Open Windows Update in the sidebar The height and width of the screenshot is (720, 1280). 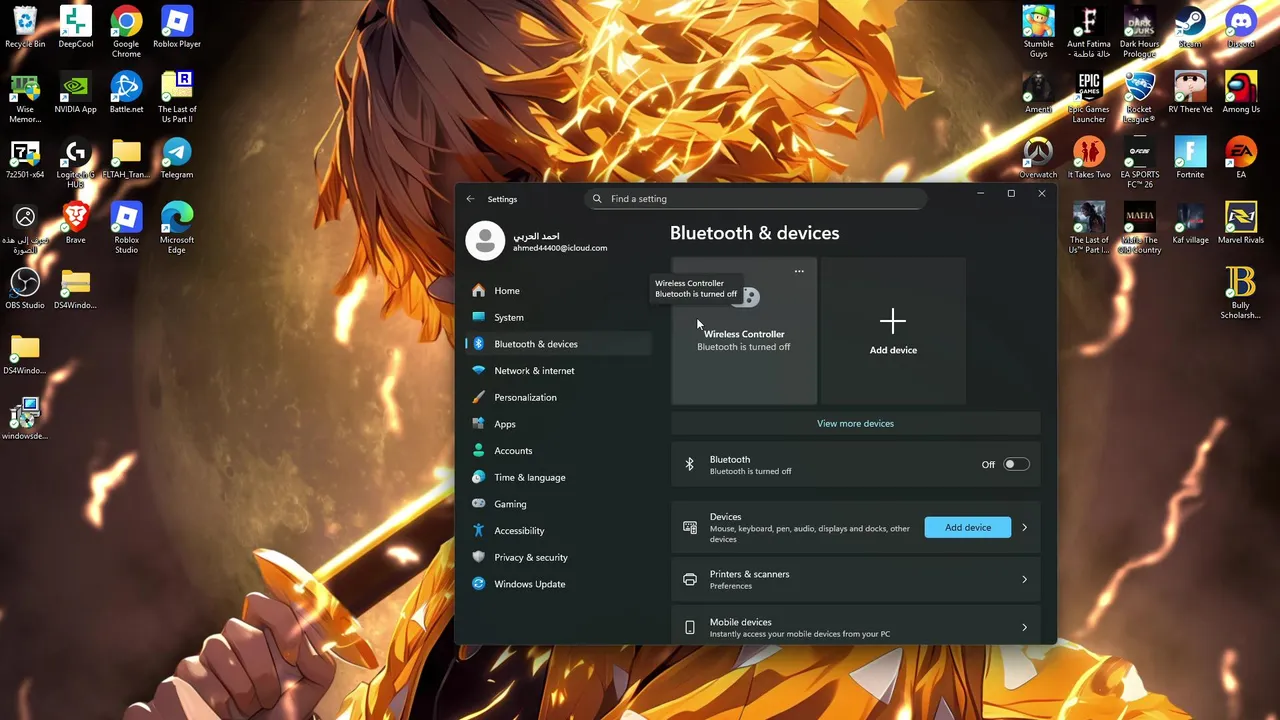[558, 584]
